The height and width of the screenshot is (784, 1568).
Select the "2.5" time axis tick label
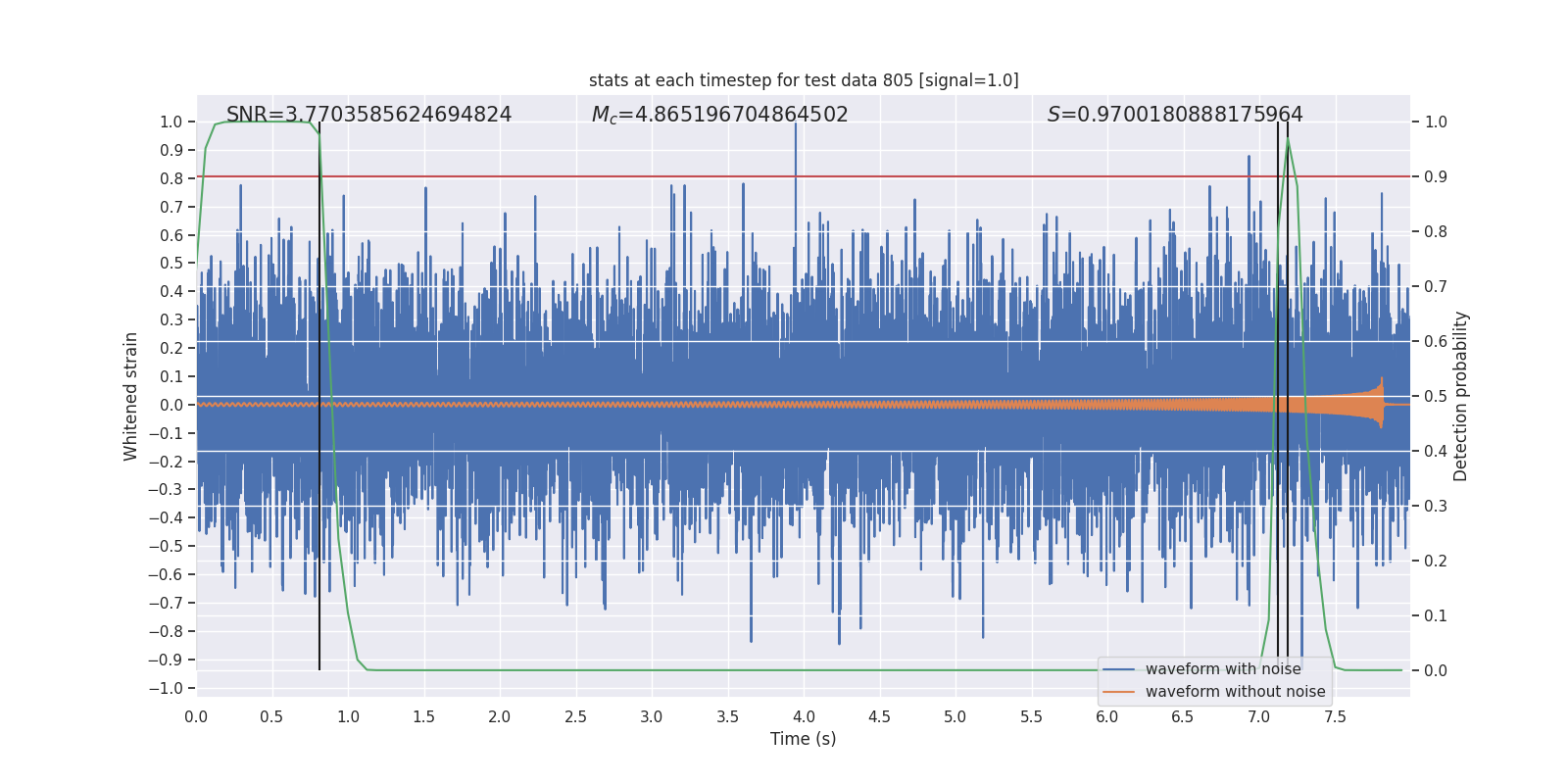click(x=576, y=716)
